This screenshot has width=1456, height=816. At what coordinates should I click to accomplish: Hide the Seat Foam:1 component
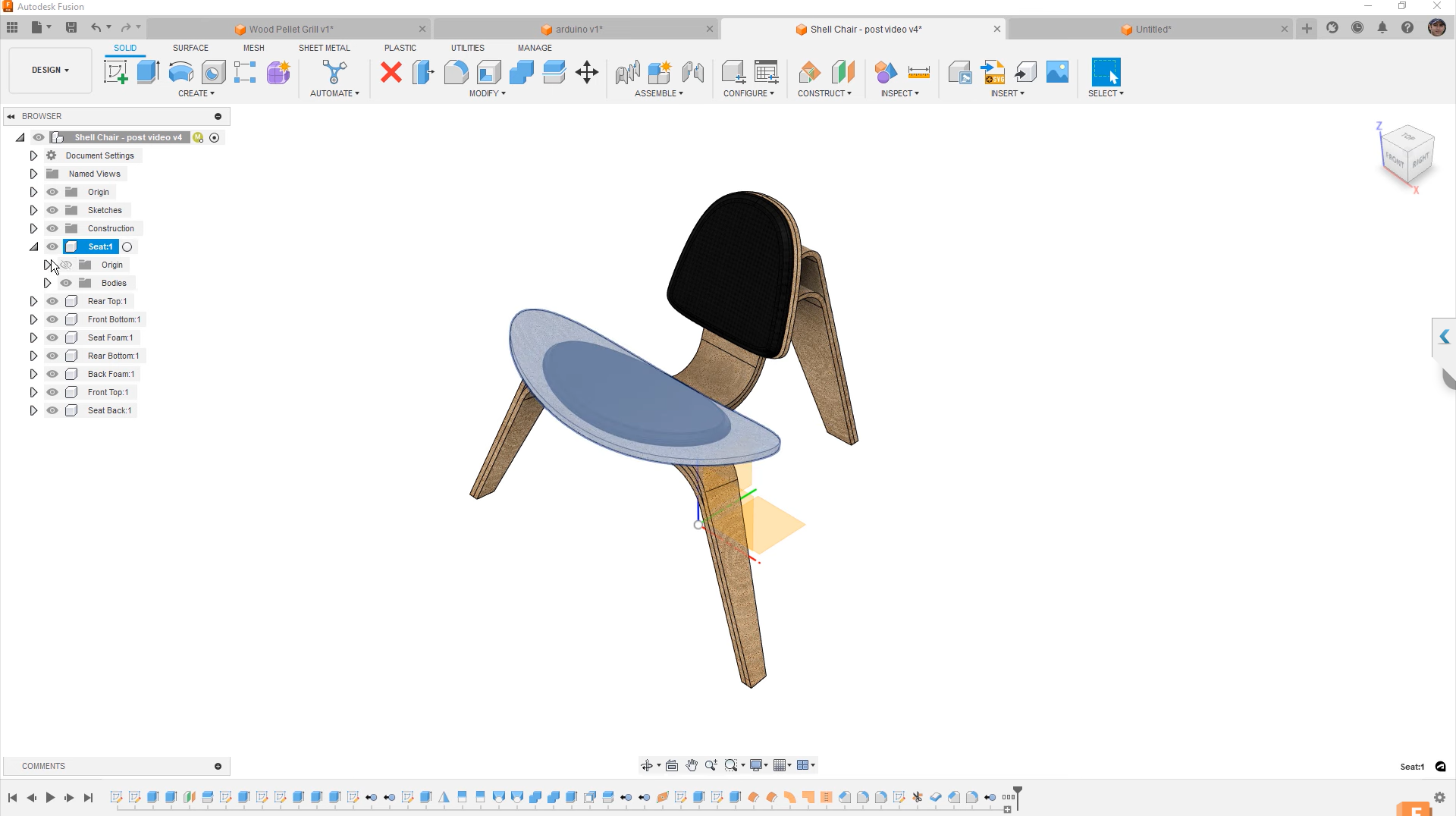coord(52,337)
